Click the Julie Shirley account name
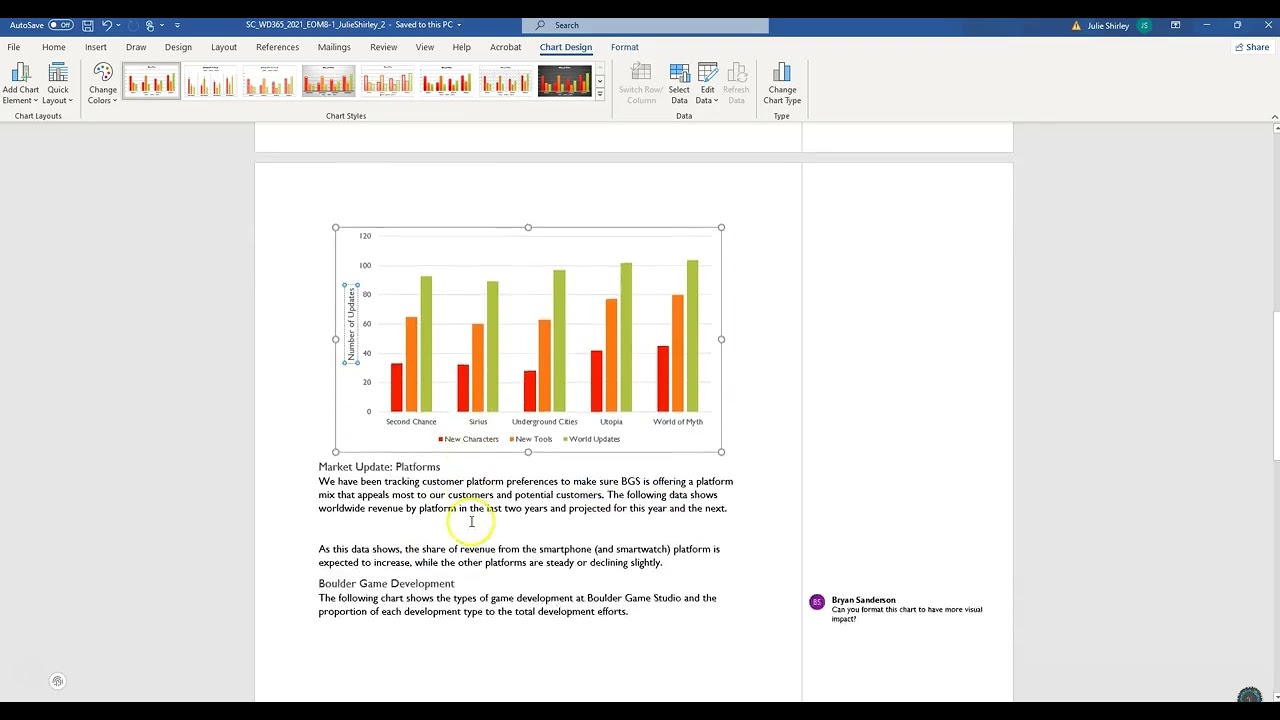Image resolution: width=1280 pixels, height=720 pixels. coord(1108,25)
